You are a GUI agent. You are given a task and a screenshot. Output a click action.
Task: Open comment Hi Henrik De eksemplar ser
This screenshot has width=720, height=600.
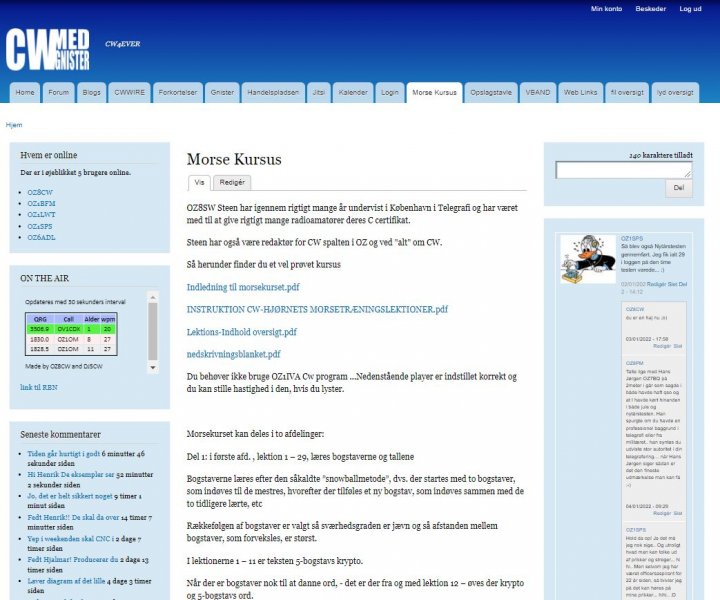71,475
